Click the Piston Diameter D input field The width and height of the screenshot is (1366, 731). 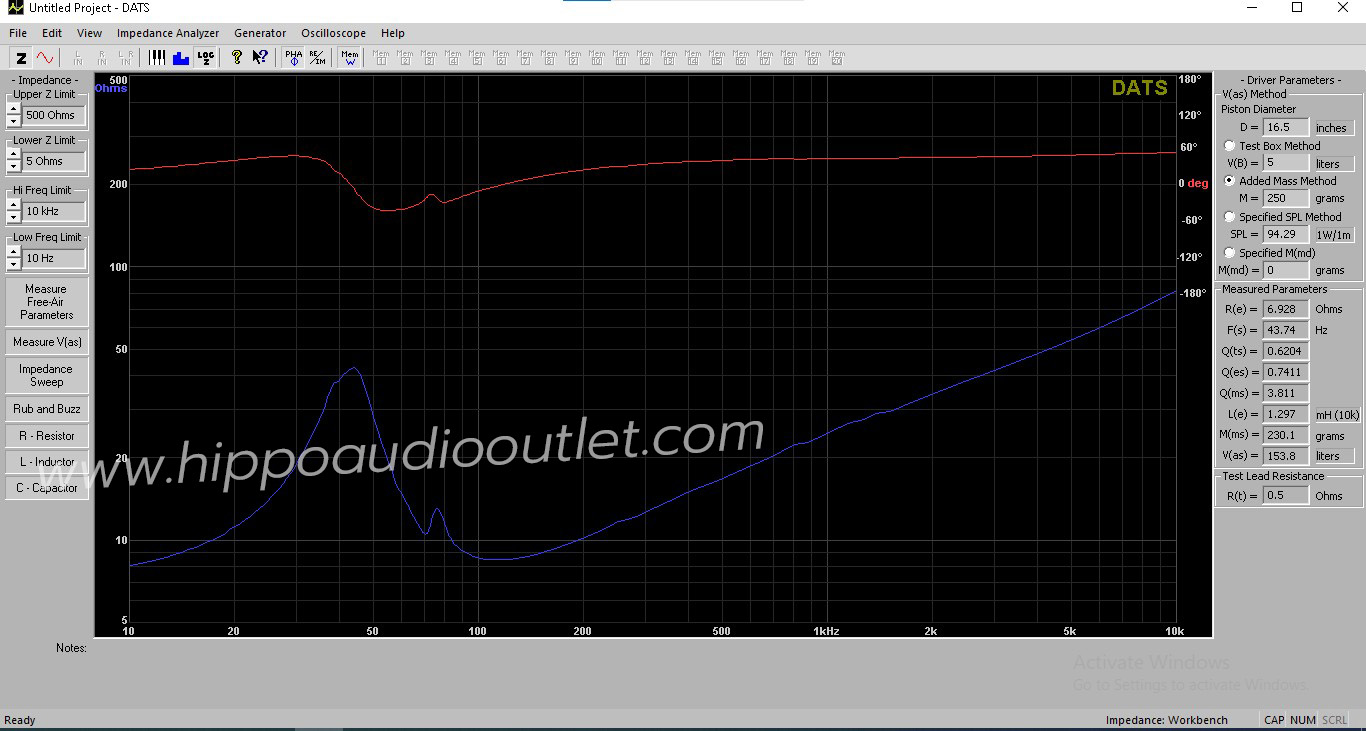click(x=1285, y=127)
